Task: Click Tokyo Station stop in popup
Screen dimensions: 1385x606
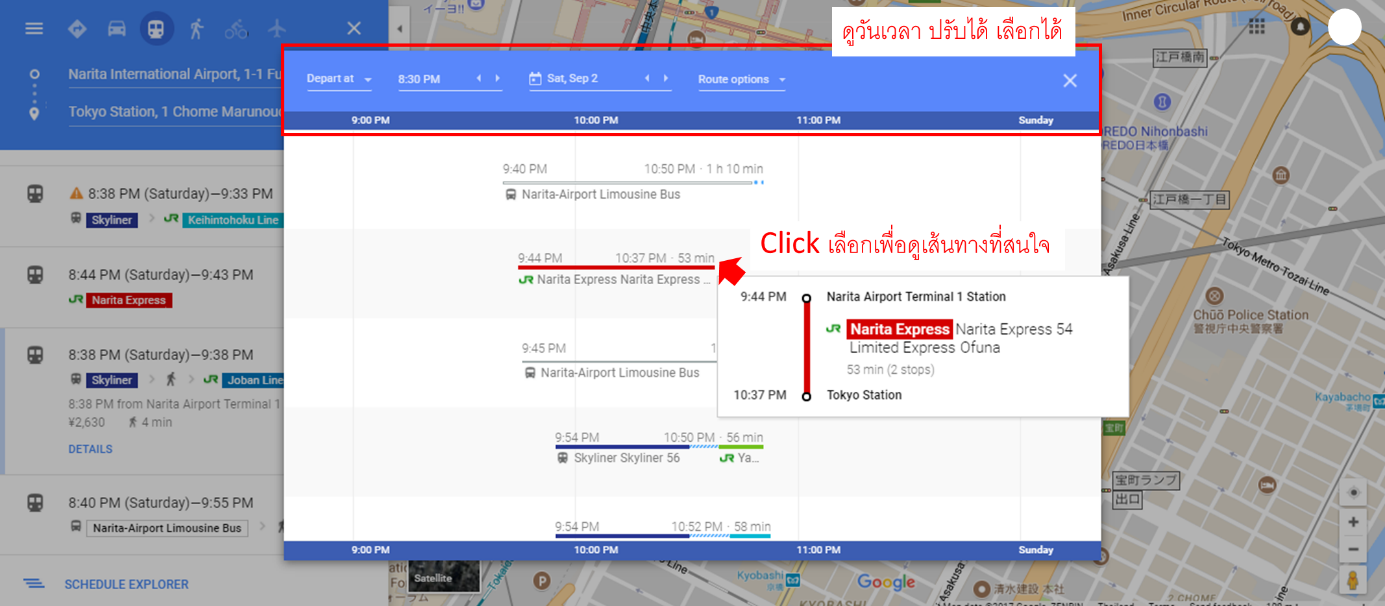Action: click(x=864, y=395)
